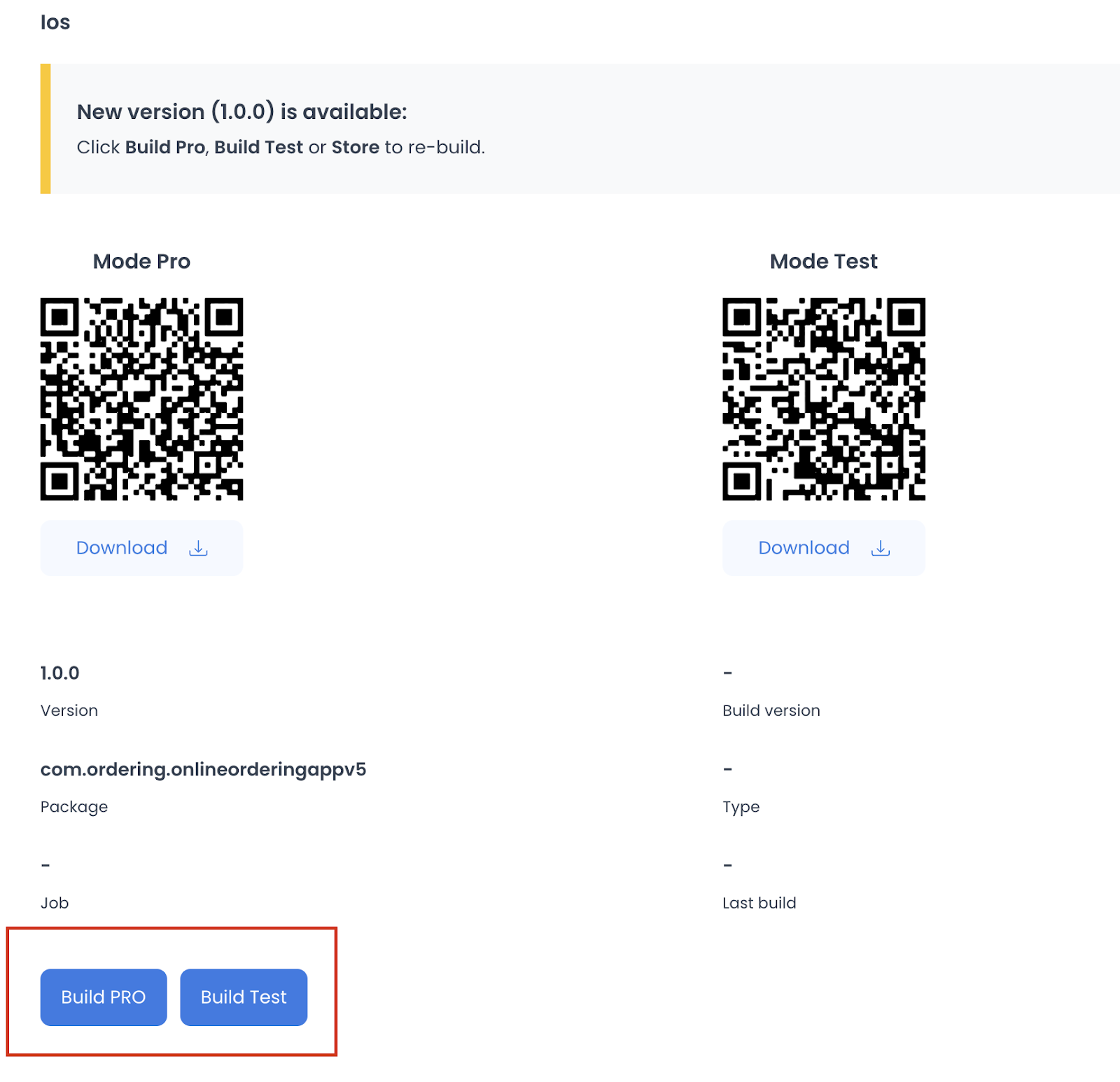Image resolution: width=1120 pixels, height=1082 pixels.
Task: Download the Mode Test build
Action: point(824,548)
